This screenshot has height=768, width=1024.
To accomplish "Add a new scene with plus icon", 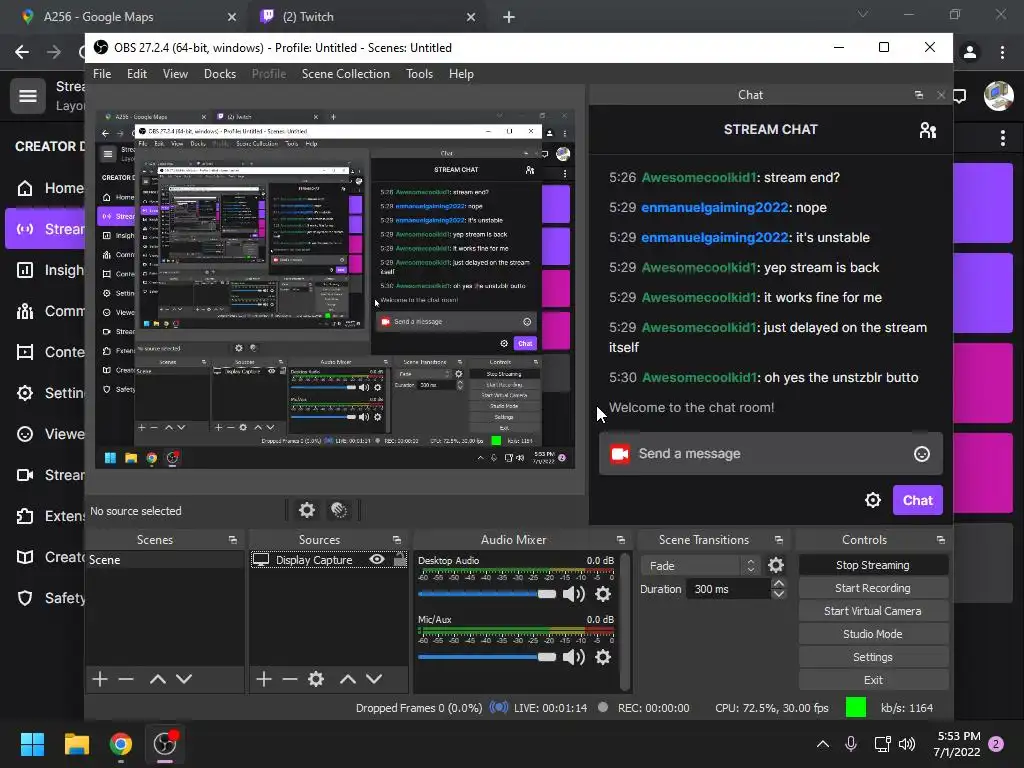I will pos(100,679).
